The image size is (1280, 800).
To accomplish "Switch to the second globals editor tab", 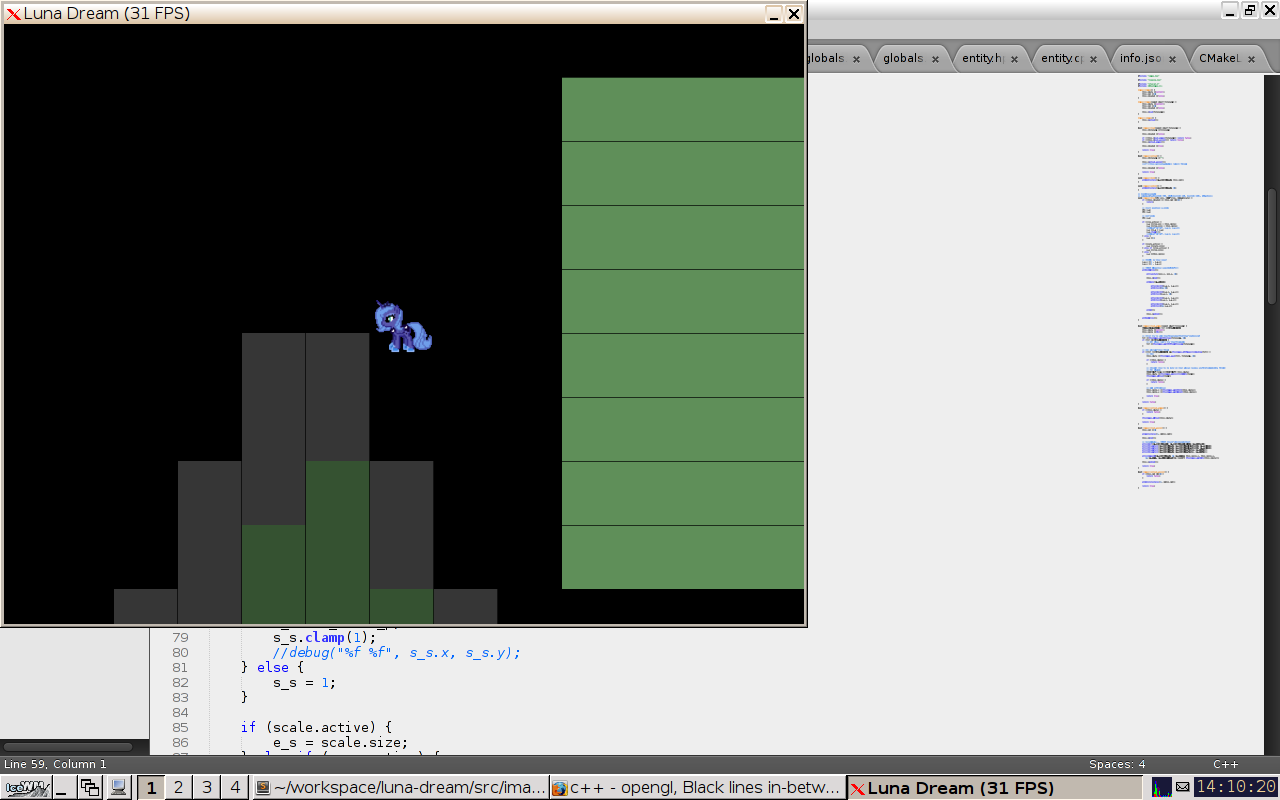I will coord(911,58).
